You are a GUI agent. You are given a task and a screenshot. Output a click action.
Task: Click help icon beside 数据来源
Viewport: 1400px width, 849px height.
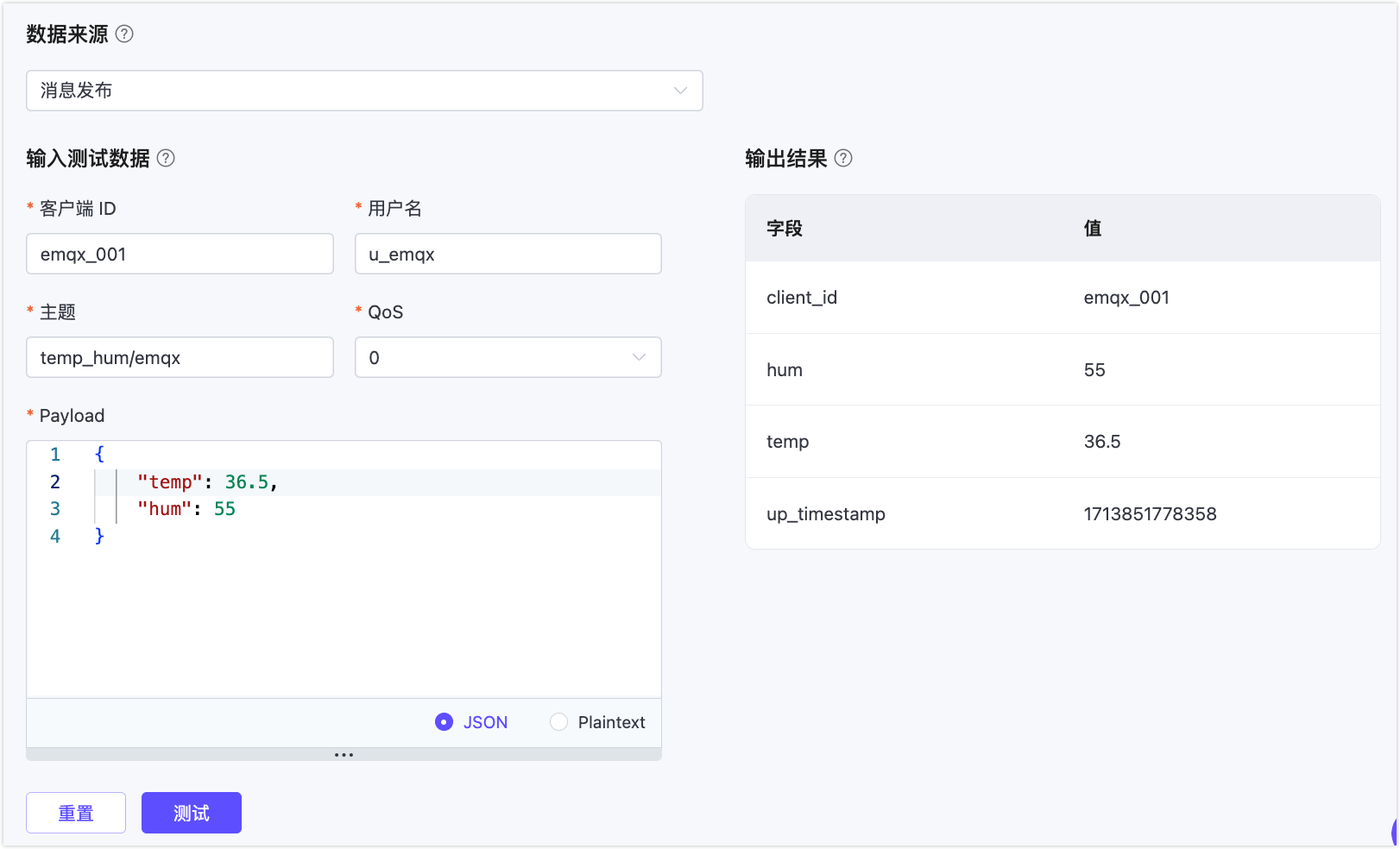124,34
